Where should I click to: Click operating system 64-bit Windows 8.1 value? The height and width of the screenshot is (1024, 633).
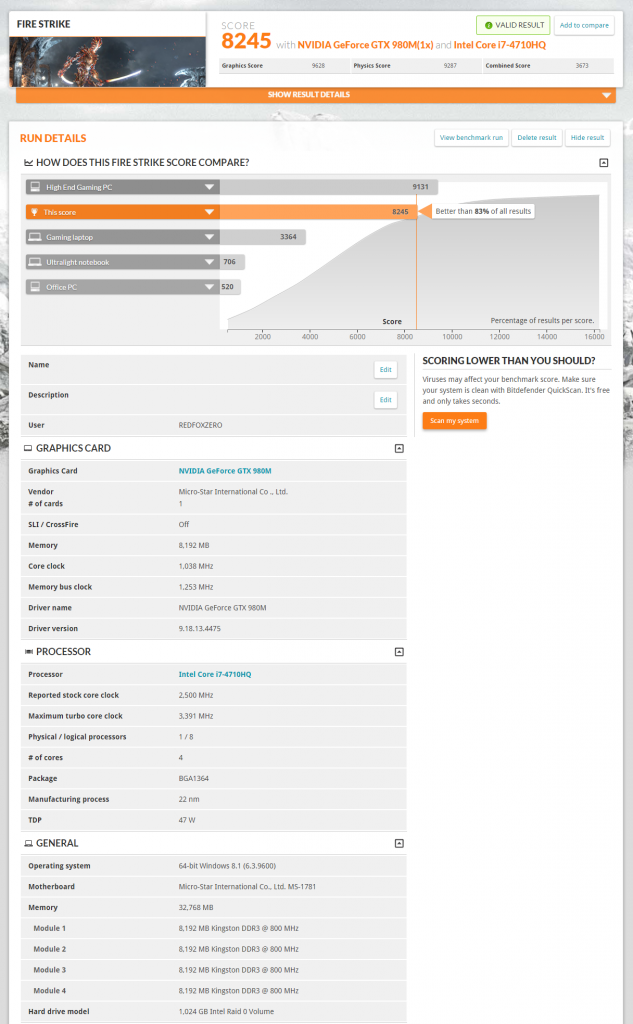click(x=227, y=866)
